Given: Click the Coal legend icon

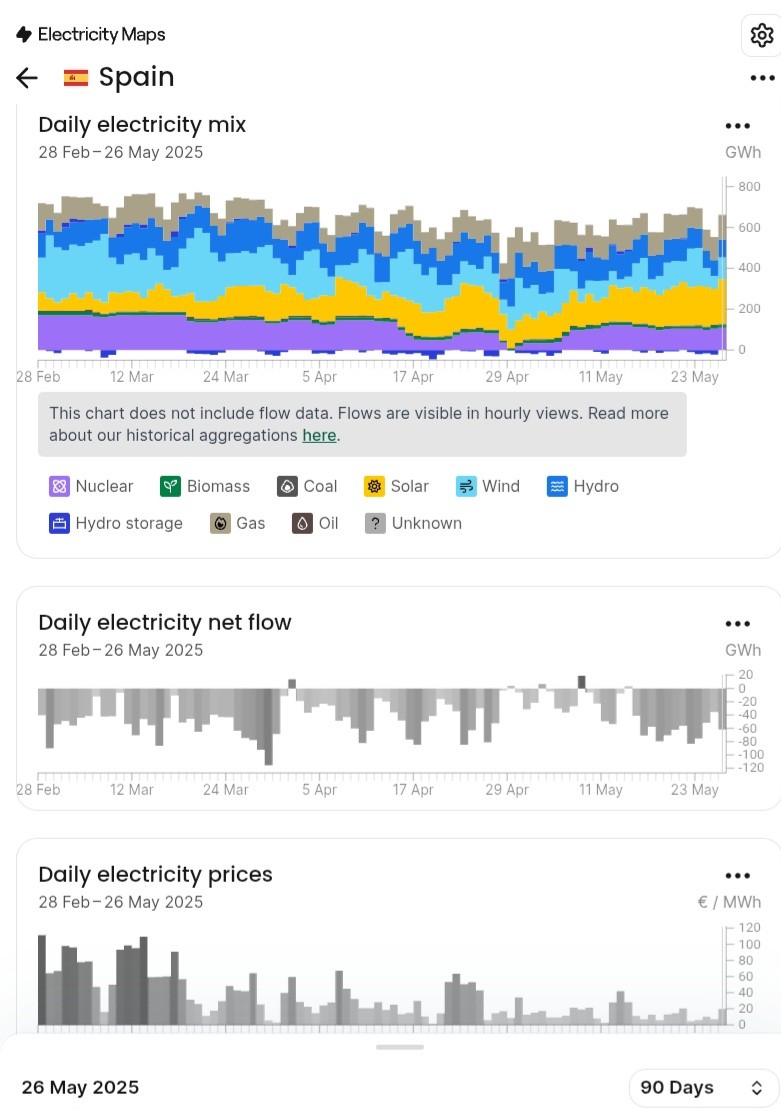Looking at the screenshot, I should click(288, 487).
